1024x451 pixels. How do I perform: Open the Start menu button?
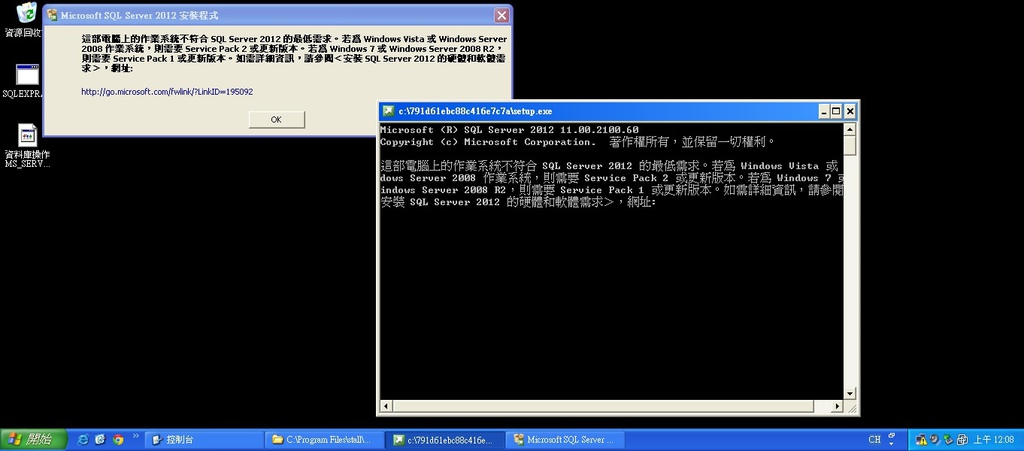point(33,440)
